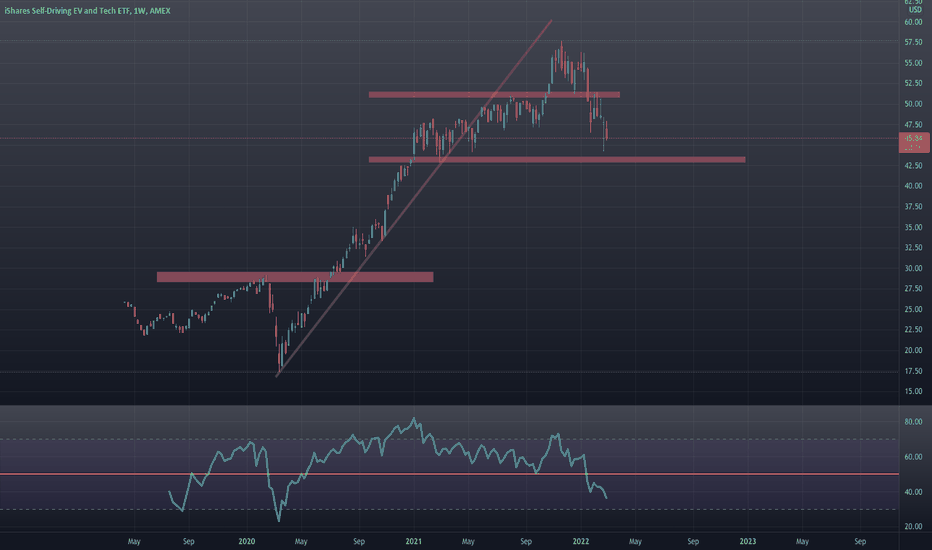Click the 32.50 price axis label
Image resolution: width=932 pixels, height=550 pixels.
[x=913, y=247]
